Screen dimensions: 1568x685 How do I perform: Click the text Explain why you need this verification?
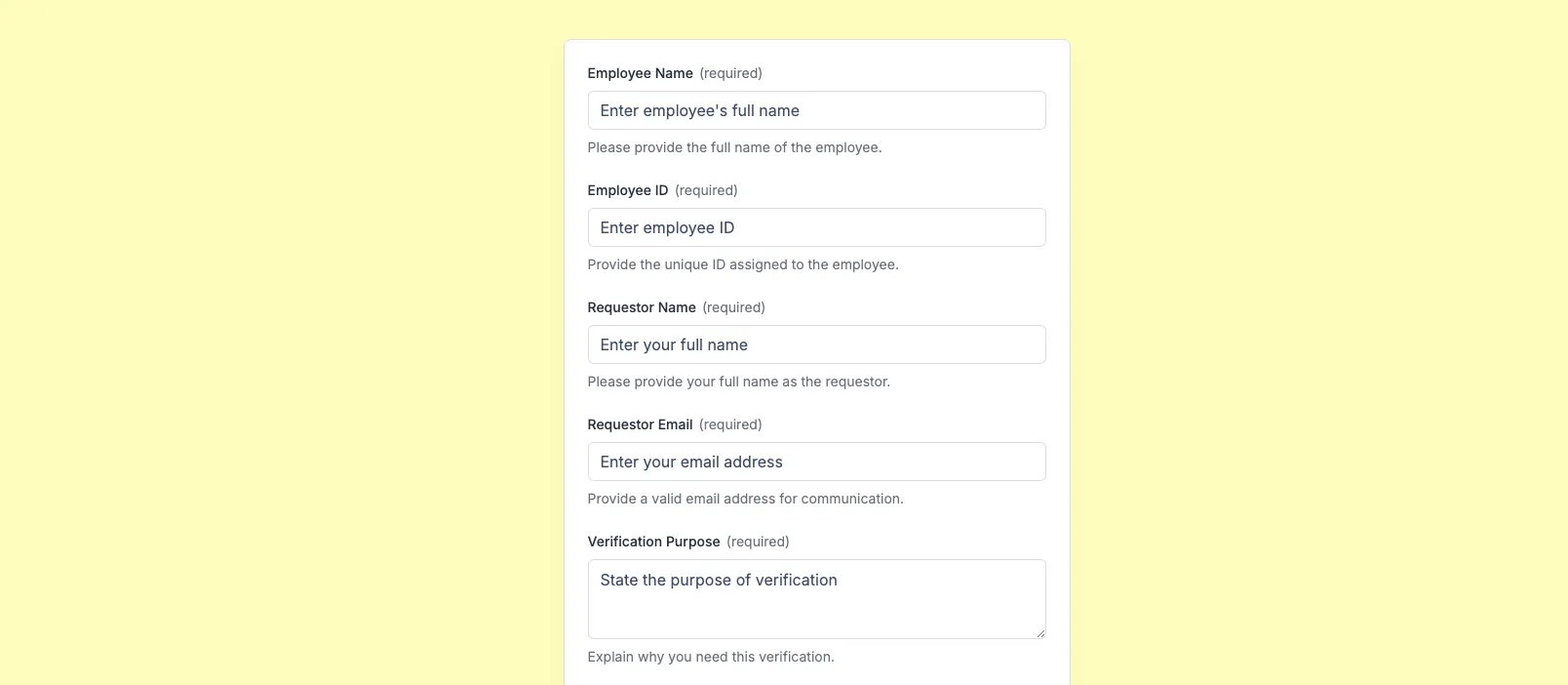(711, 657)
